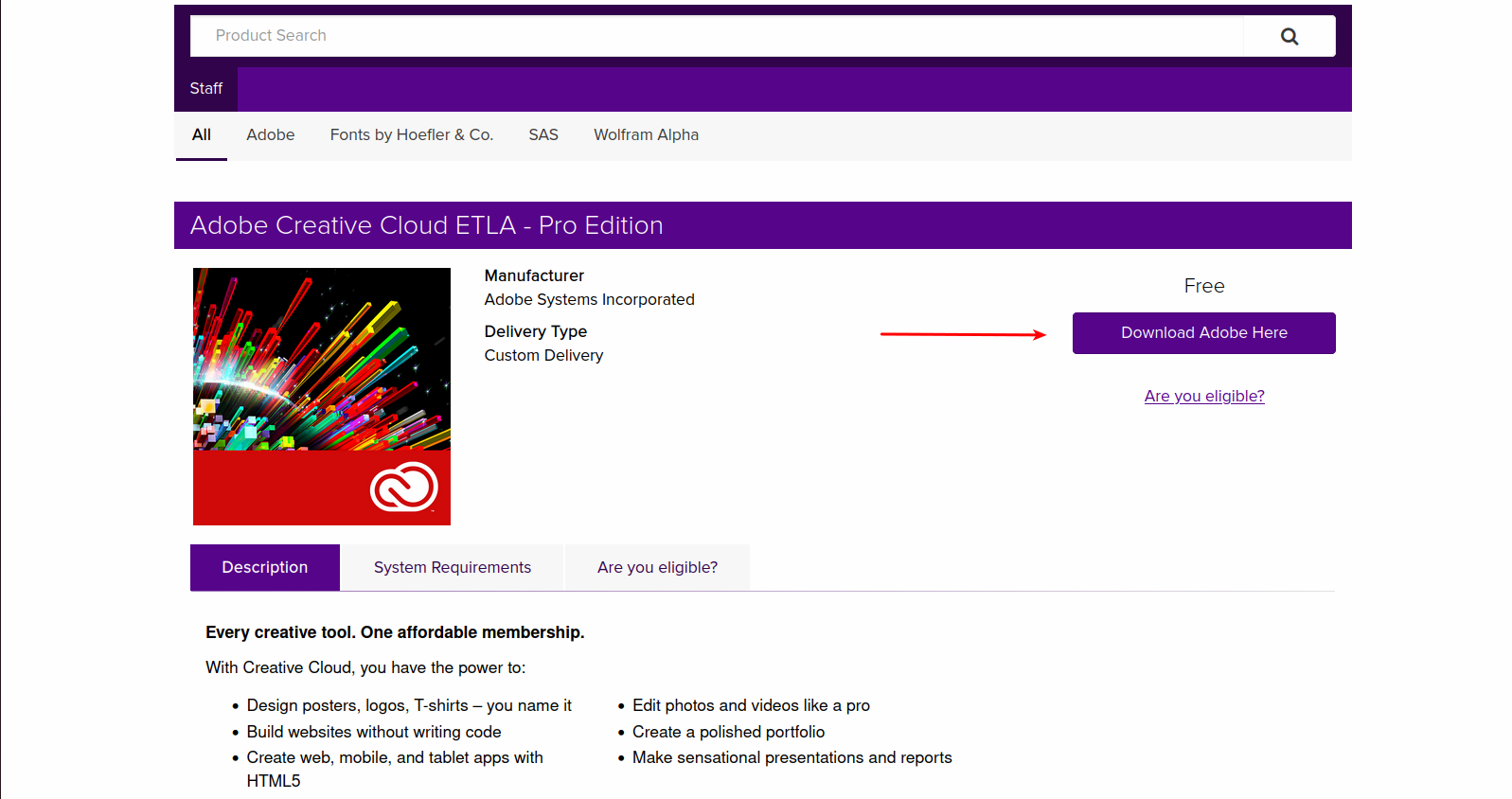Click the search magnifier icon
This screenshot has width=1512, height=799.
[x=1289, y=36]
